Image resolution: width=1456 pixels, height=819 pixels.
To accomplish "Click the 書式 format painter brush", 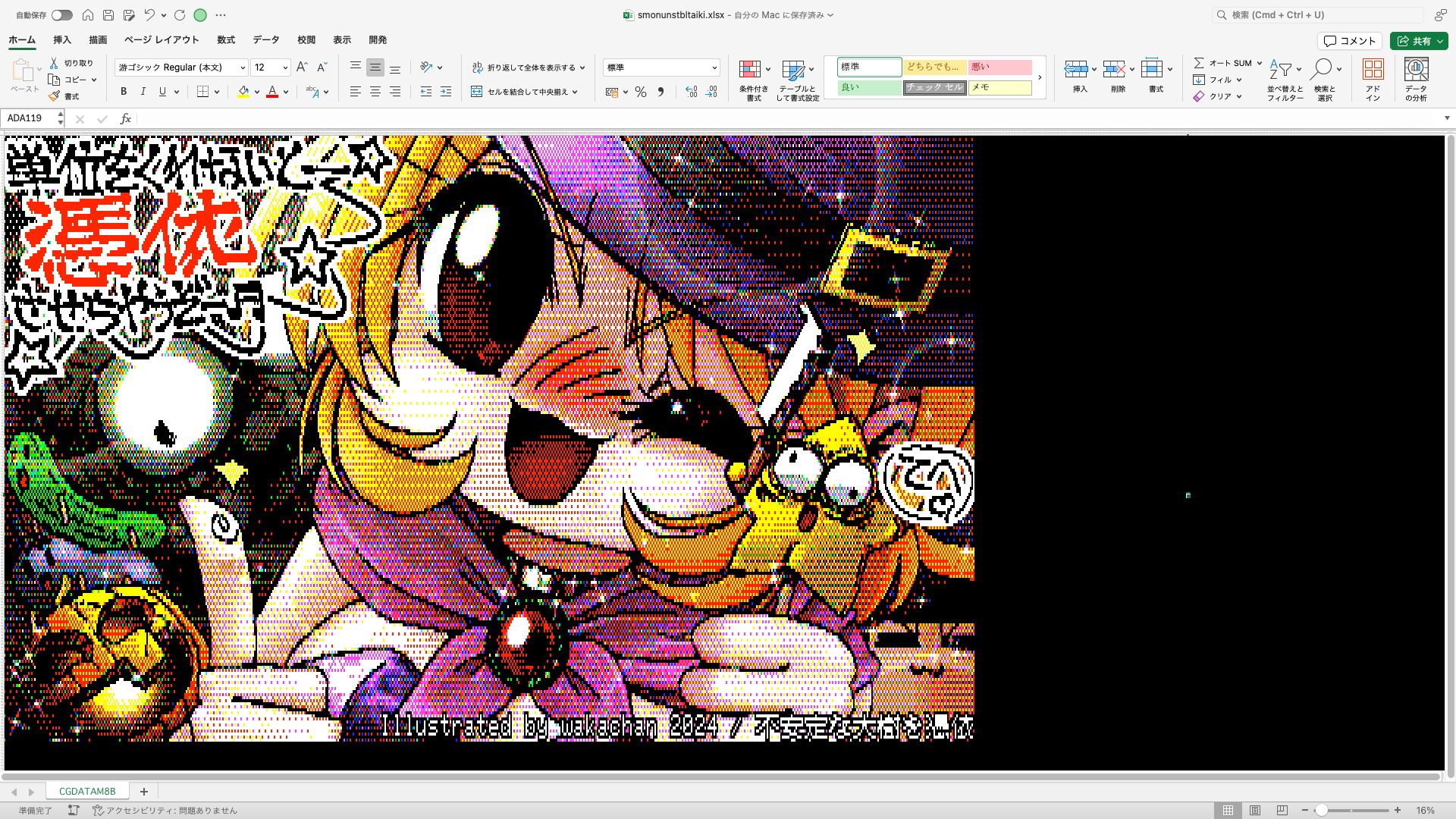I will pos(64,96).
